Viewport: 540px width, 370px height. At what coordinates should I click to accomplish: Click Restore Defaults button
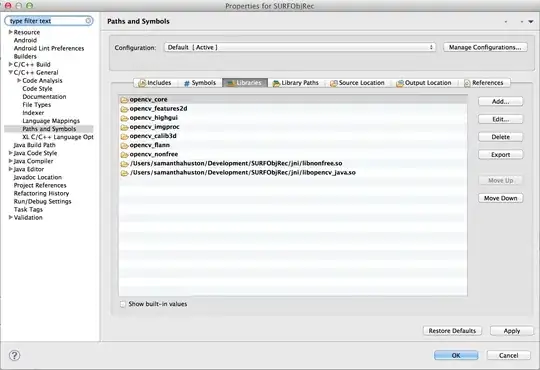point(452,331)
